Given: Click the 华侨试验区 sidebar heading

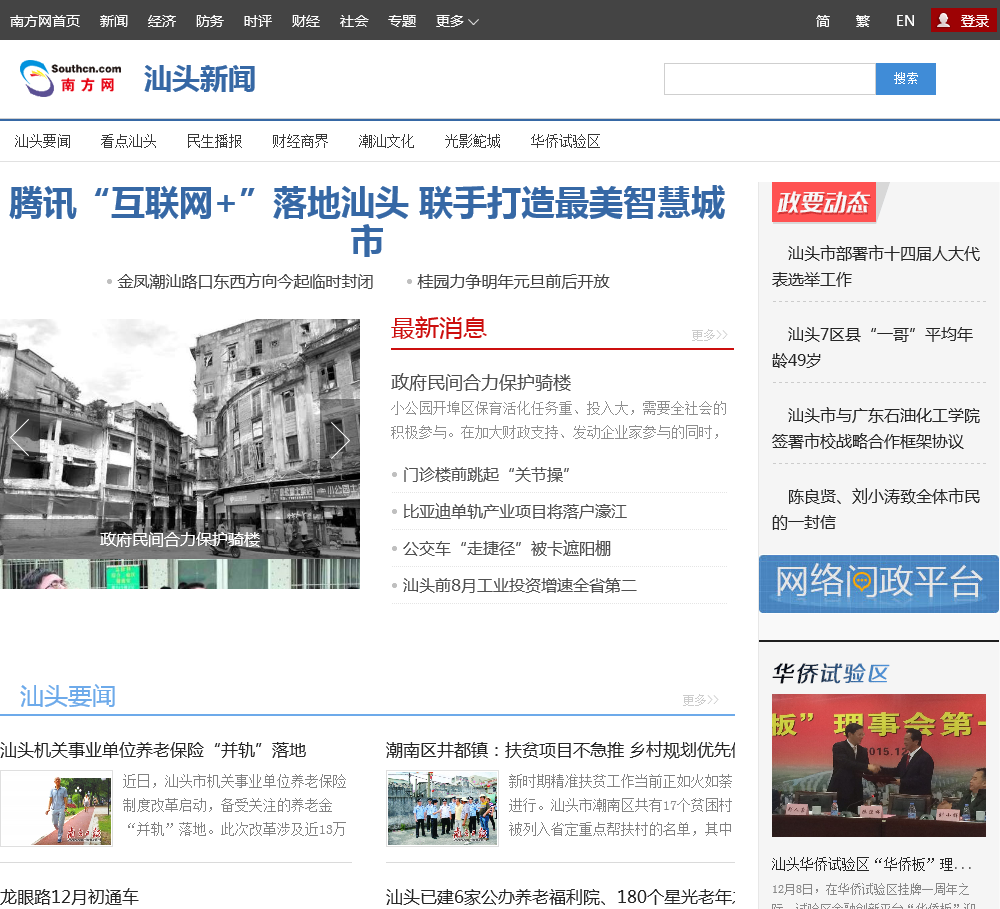Looking at the screenshot, I should click(830, 673).
